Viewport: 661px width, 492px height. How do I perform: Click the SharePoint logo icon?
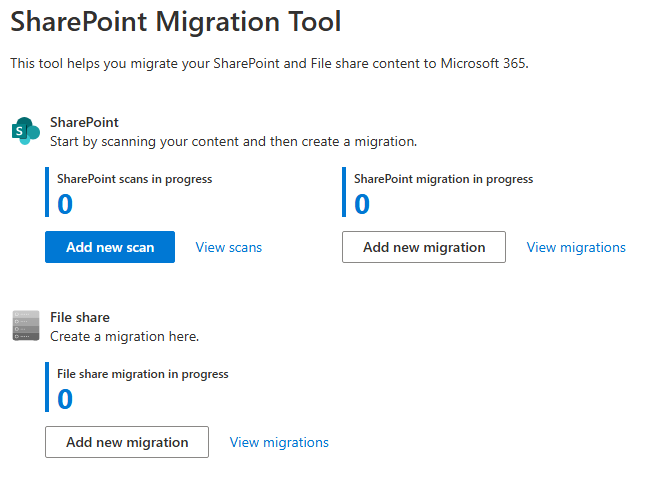coord(26,131)
